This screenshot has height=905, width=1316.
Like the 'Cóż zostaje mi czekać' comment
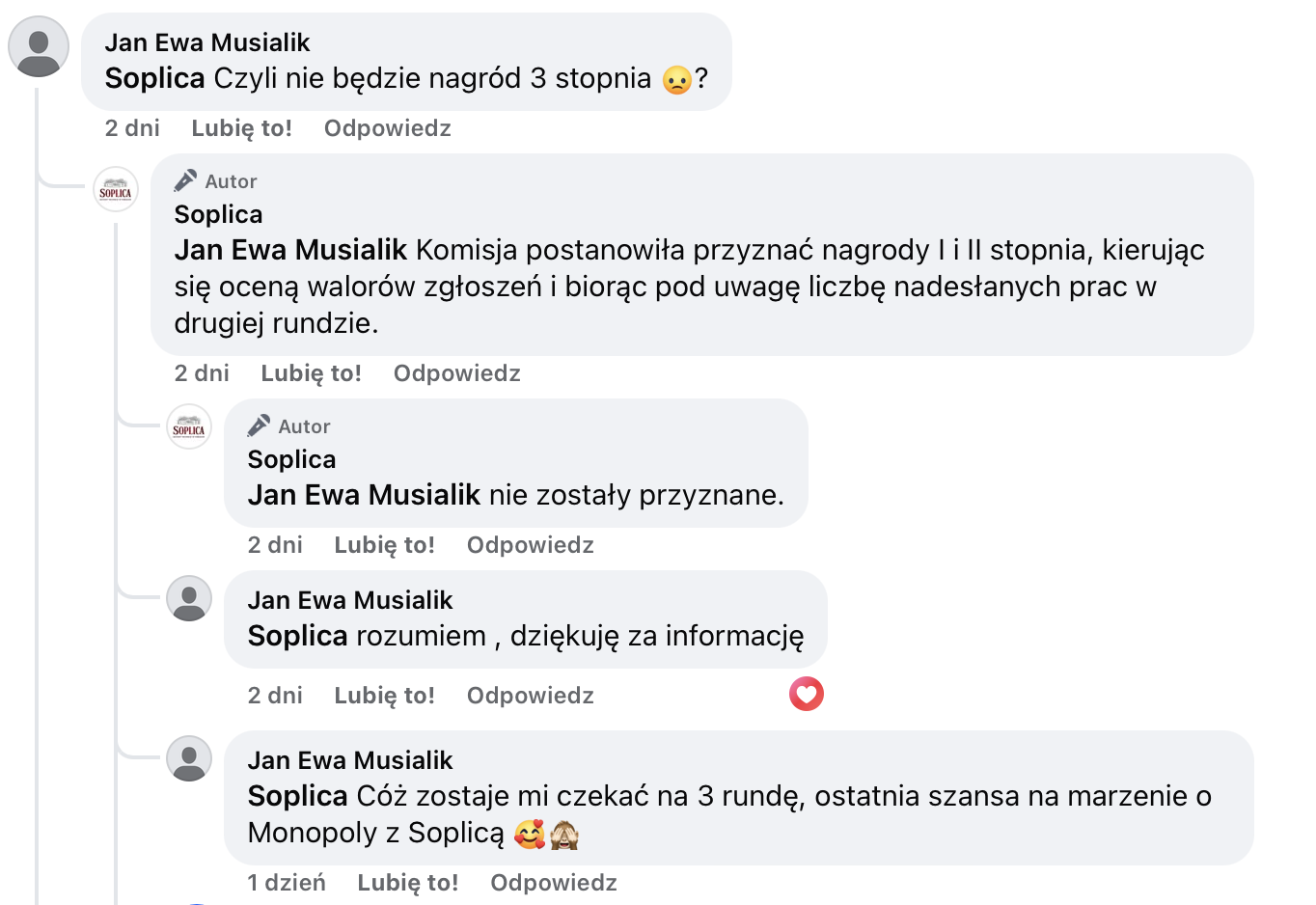click(407, 883)
